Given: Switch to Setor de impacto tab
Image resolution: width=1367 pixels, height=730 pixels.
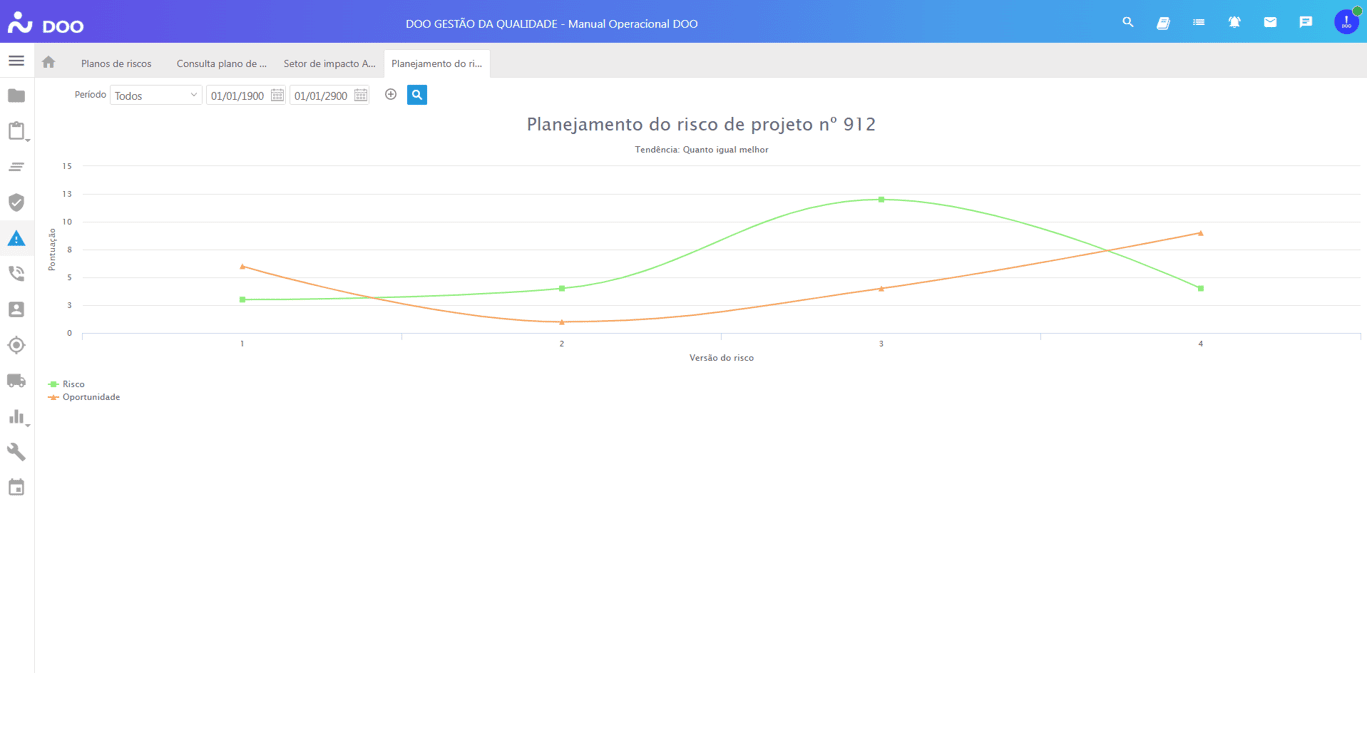Looking at the screenshot, I should point(329,64).
